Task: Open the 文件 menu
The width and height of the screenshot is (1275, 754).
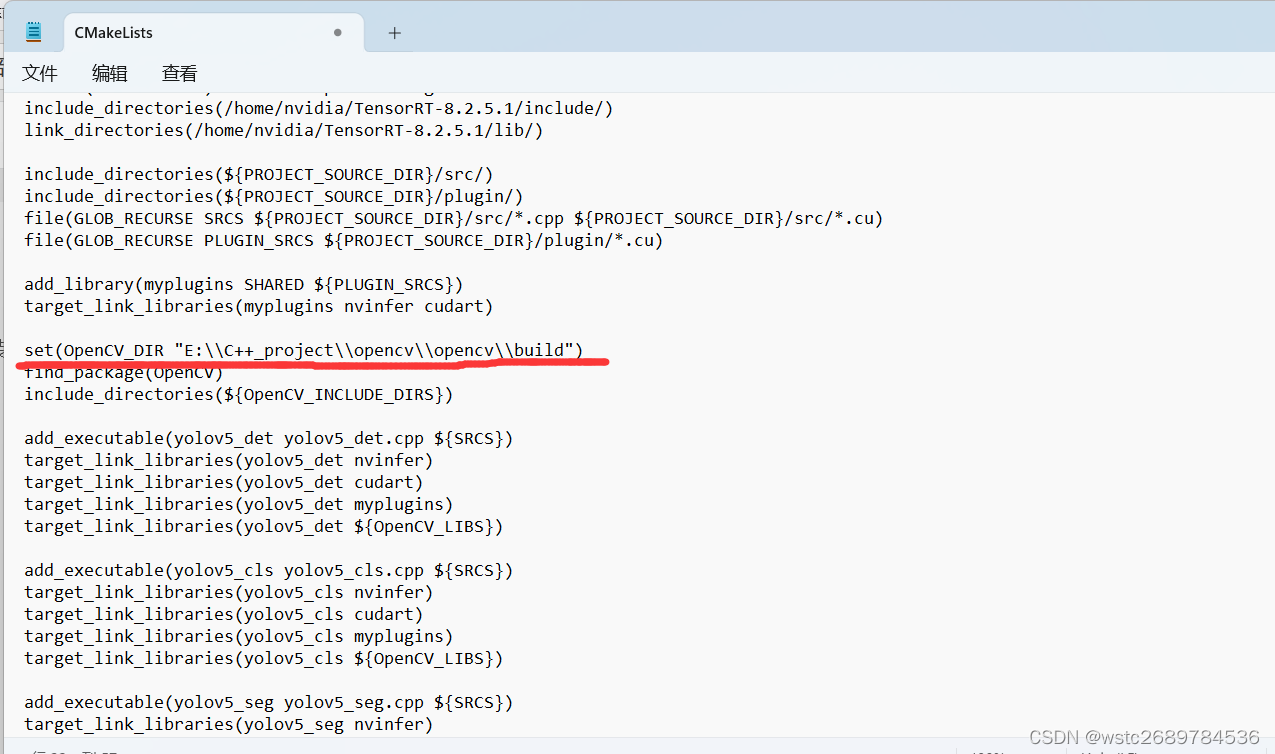Action: pyautogui.click(x=40, y=73)
